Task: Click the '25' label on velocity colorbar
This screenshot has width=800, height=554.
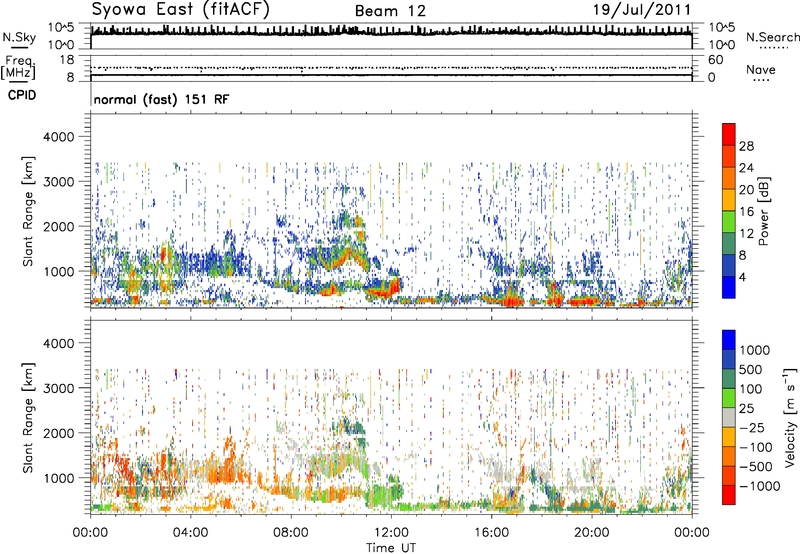Action: click(x=746, y=409)
